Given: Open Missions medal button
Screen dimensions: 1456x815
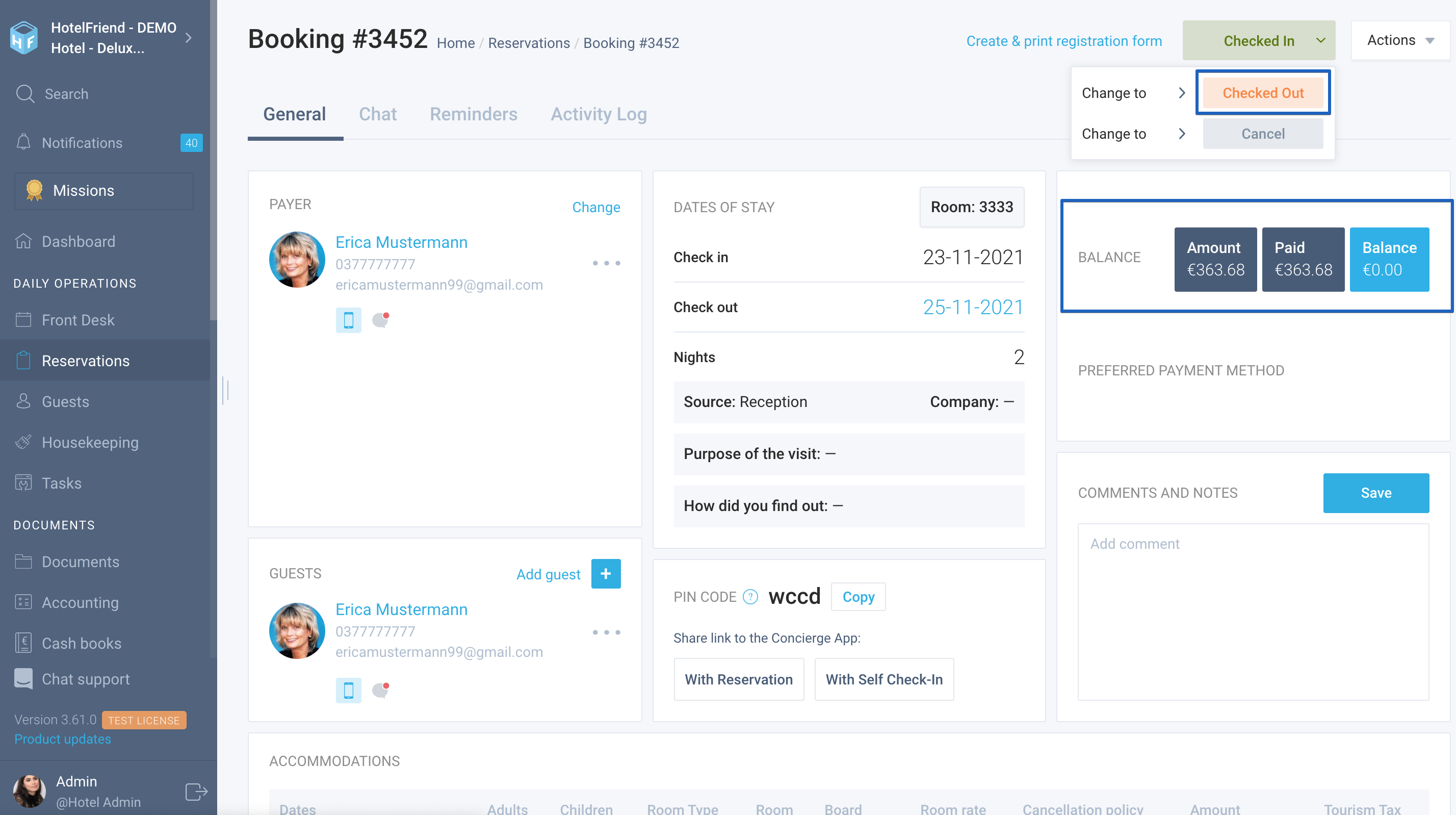Looking at the screenshot, I should tap(104, 191).
